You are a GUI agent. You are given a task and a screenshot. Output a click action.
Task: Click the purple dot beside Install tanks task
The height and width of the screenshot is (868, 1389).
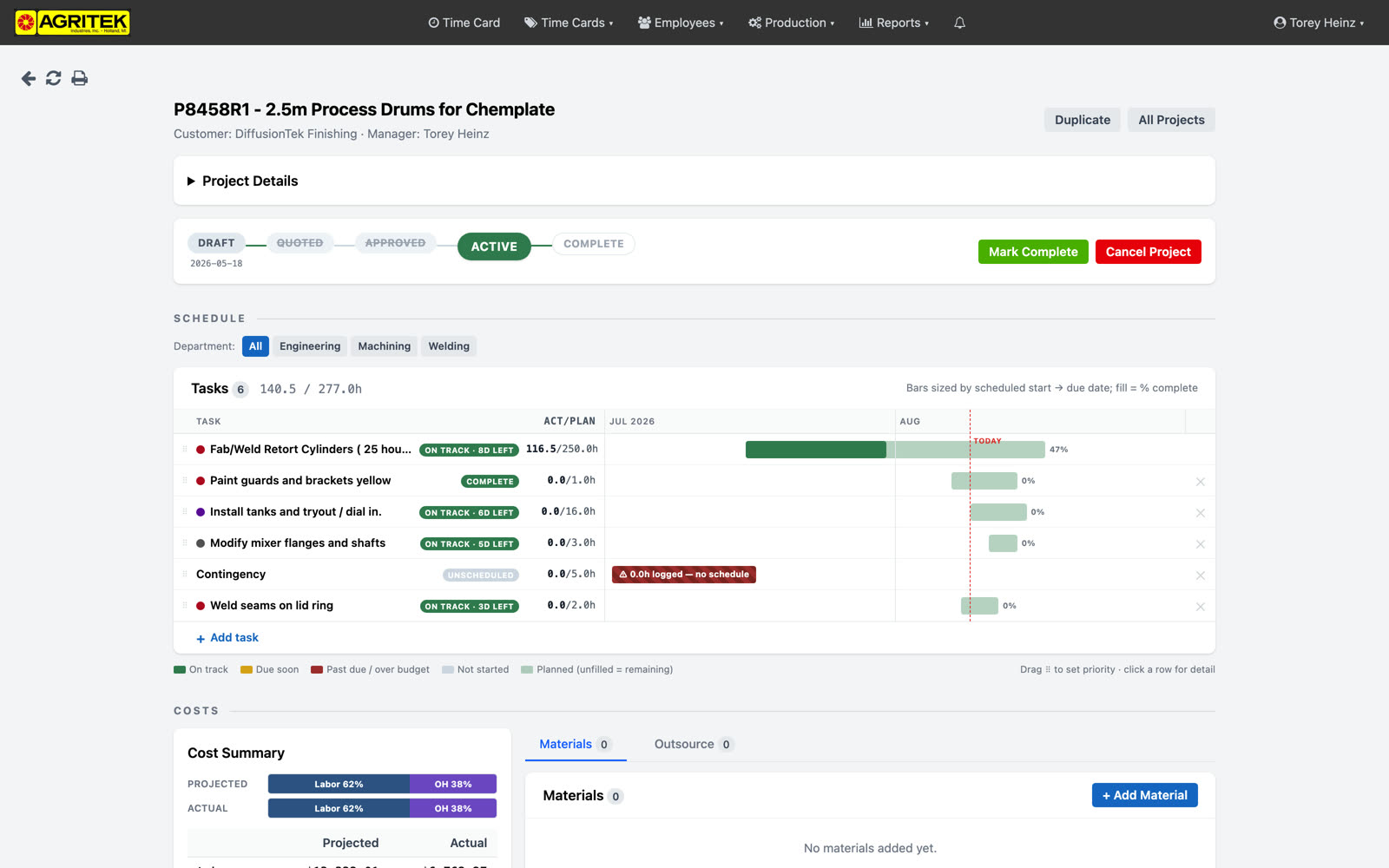(x=201, y=512)
